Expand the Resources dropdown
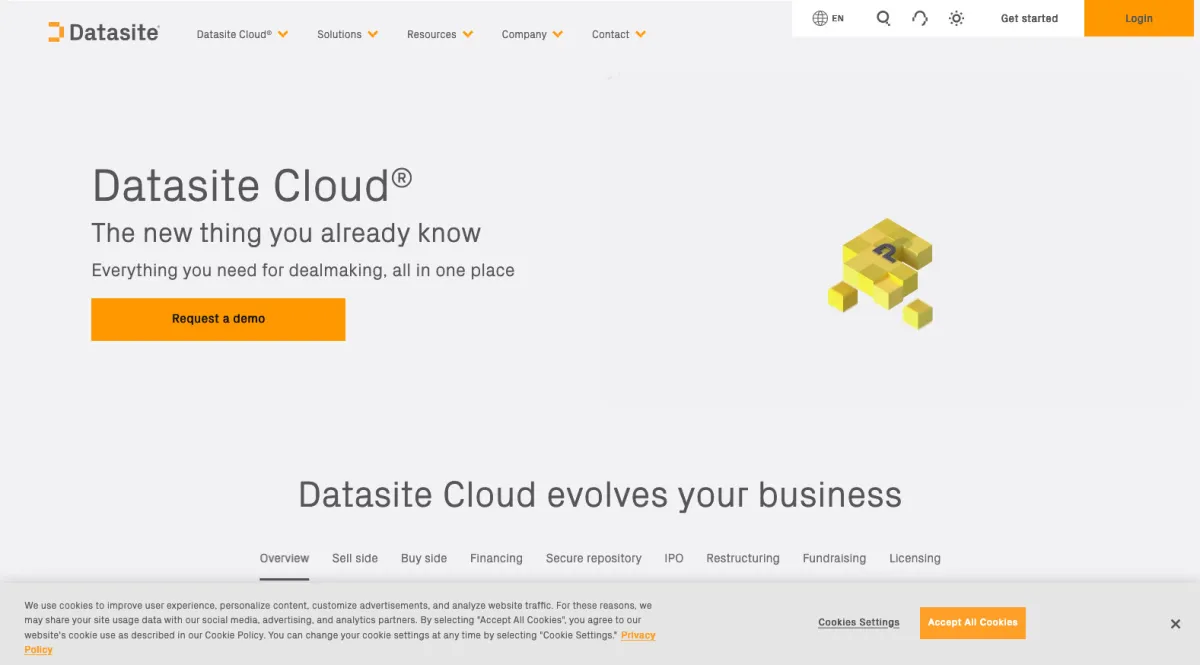The width and height of the screenshot is (1200, 665). pyautogui.click(x=439, y=34)
